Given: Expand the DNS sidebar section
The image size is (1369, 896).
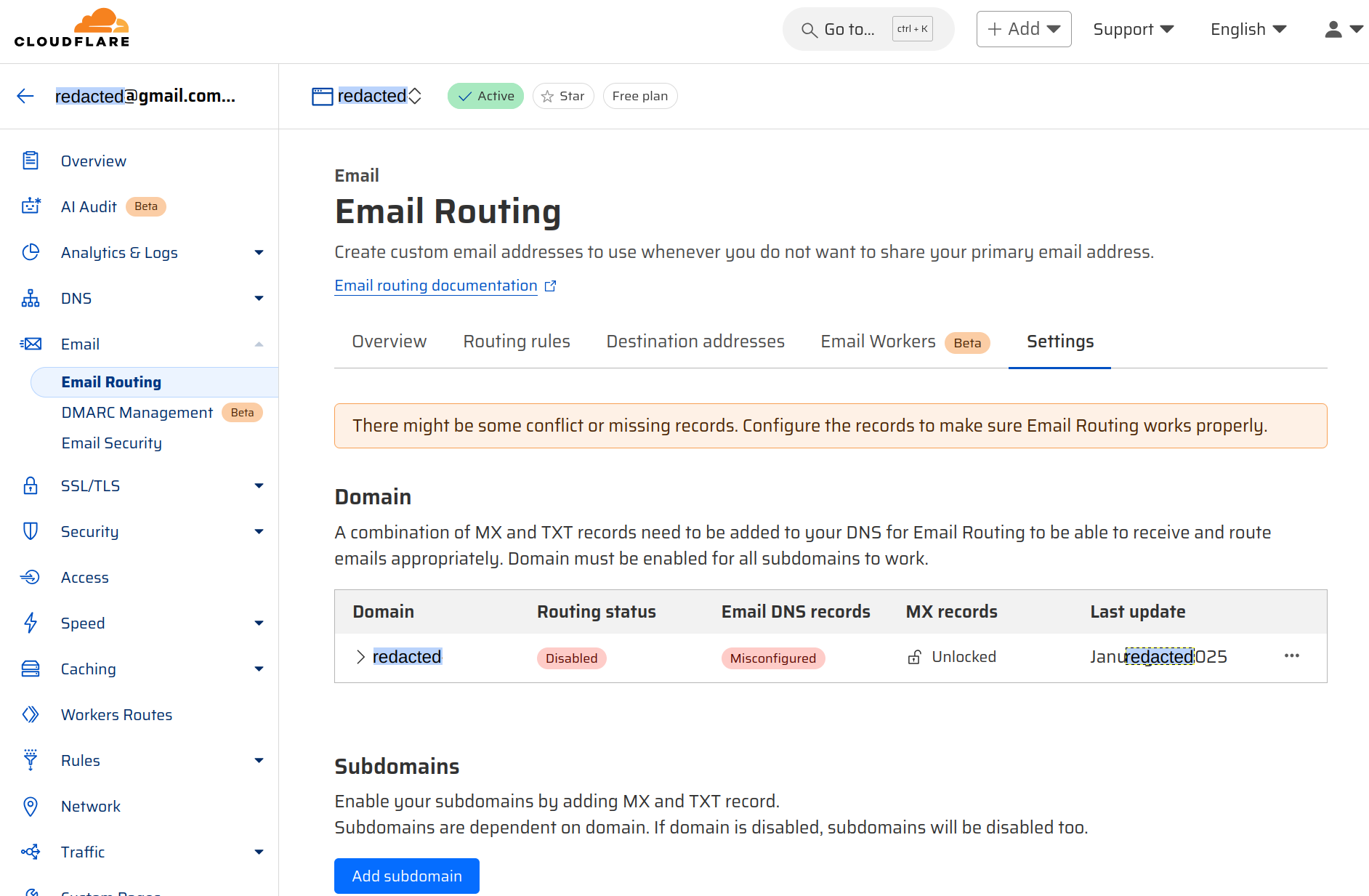Looking at the screenshot, I should pos(259,298).
